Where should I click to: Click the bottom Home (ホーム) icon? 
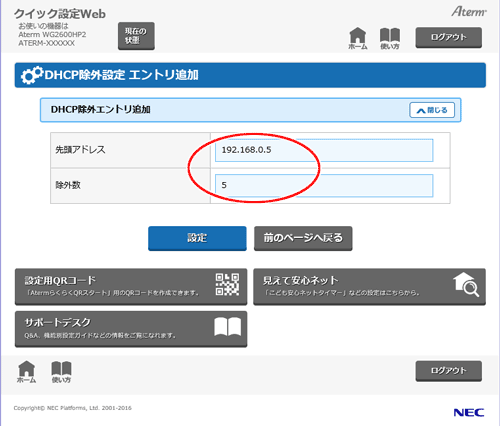(27, 372)
